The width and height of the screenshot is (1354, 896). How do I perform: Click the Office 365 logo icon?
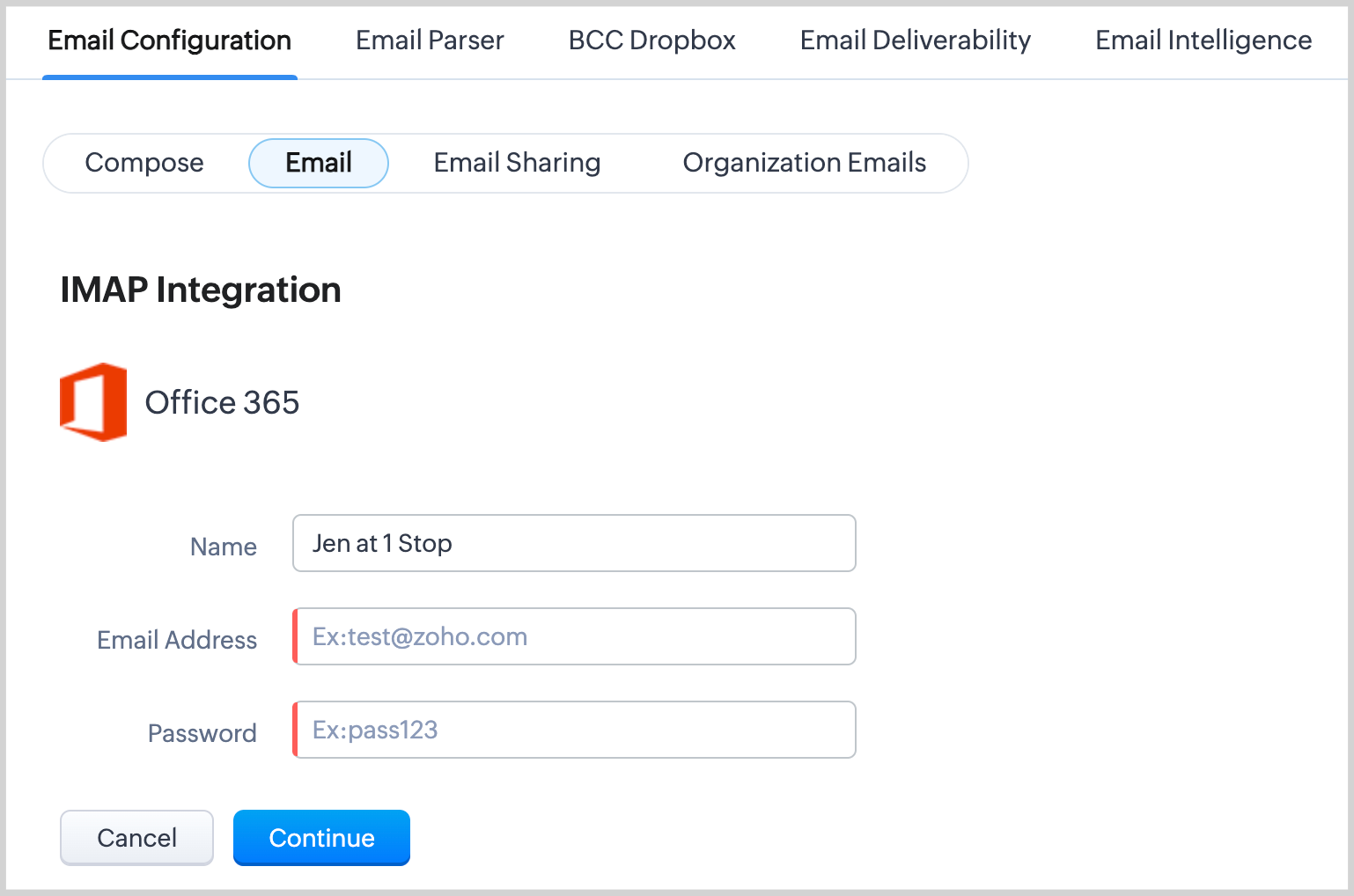tap(93, 402)
